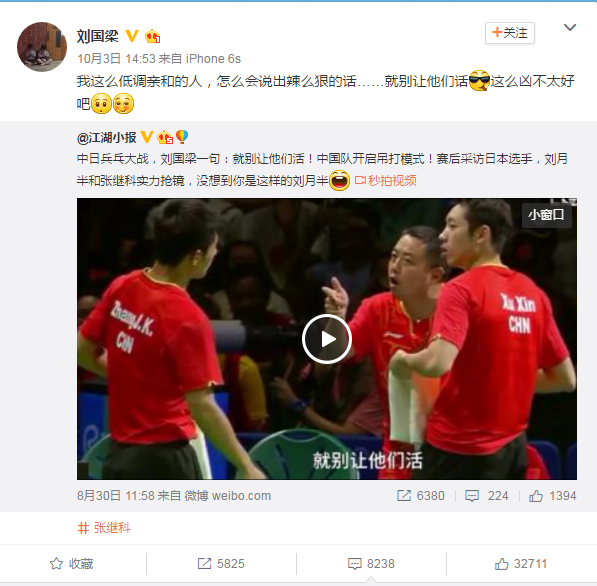Image resolution: width=597 pixels, height=586 pixels.
Task: Open 刘国梁's profile avatar
Action: pyautogui.click(x=42, y=47)
